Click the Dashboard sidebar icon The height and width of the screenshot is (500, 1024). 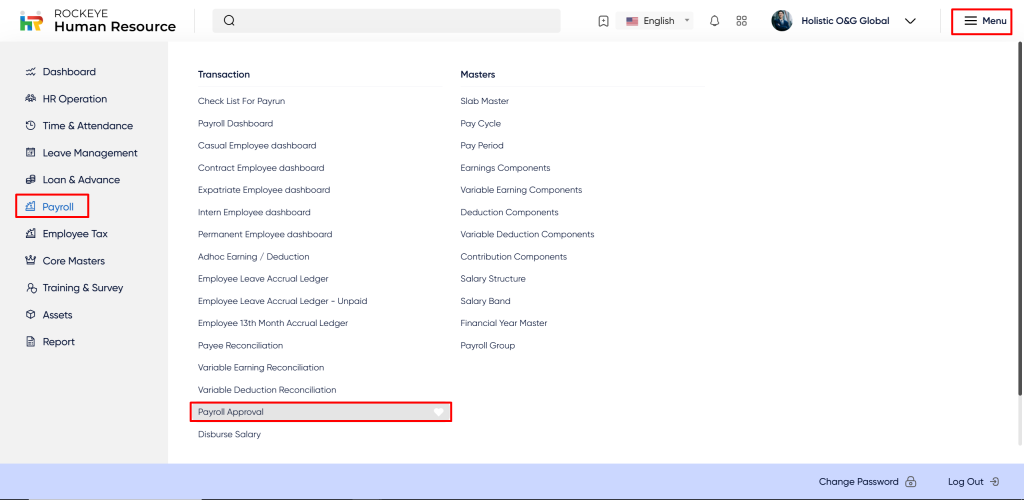click(x=31, y=72)
